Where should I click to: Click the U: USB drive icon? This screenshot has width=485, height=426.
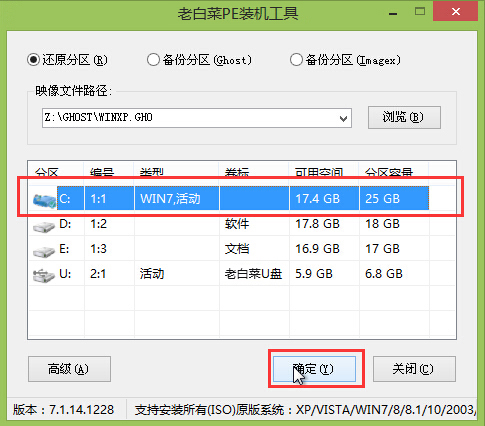click(44, 276)
